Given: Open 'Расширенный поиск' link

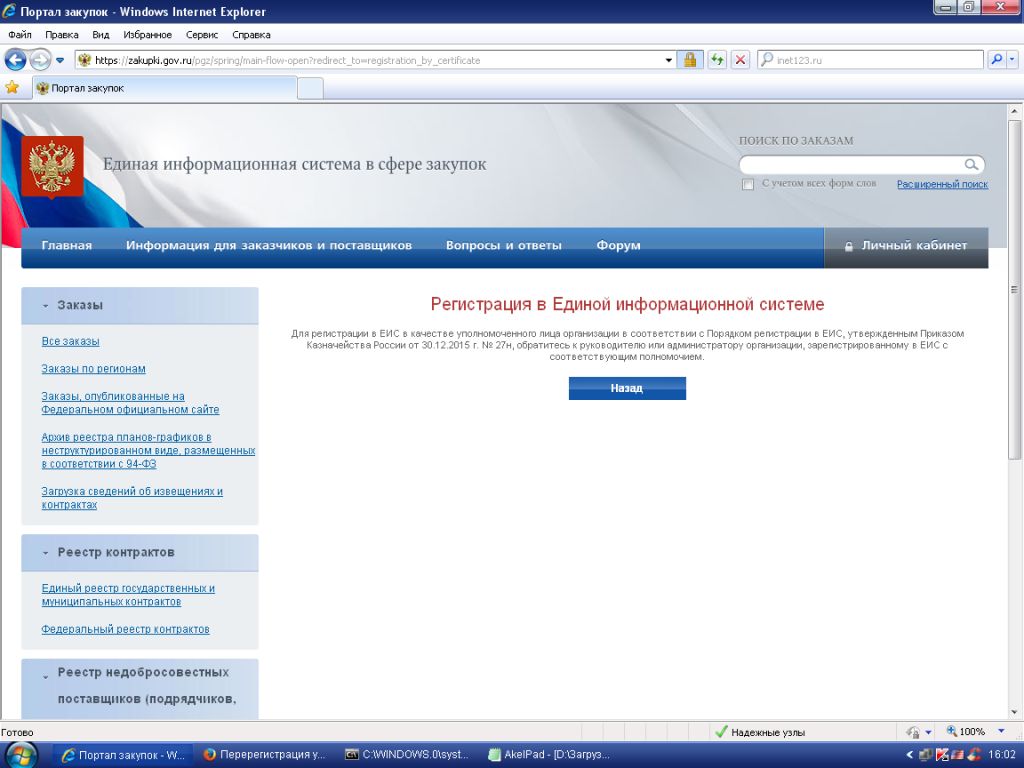Looking at the screenshot, I should tap(942, 185).
